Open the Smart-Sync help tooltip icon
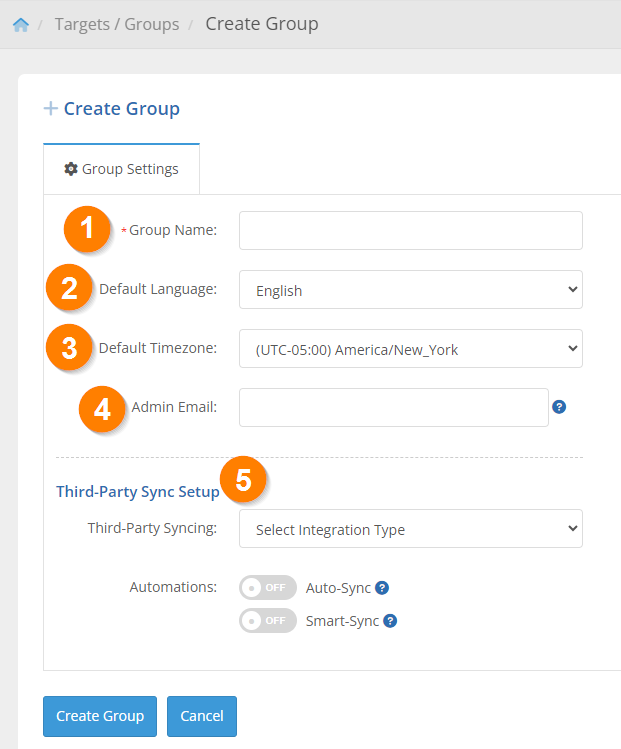621x749 pixels. click(390, 621)
